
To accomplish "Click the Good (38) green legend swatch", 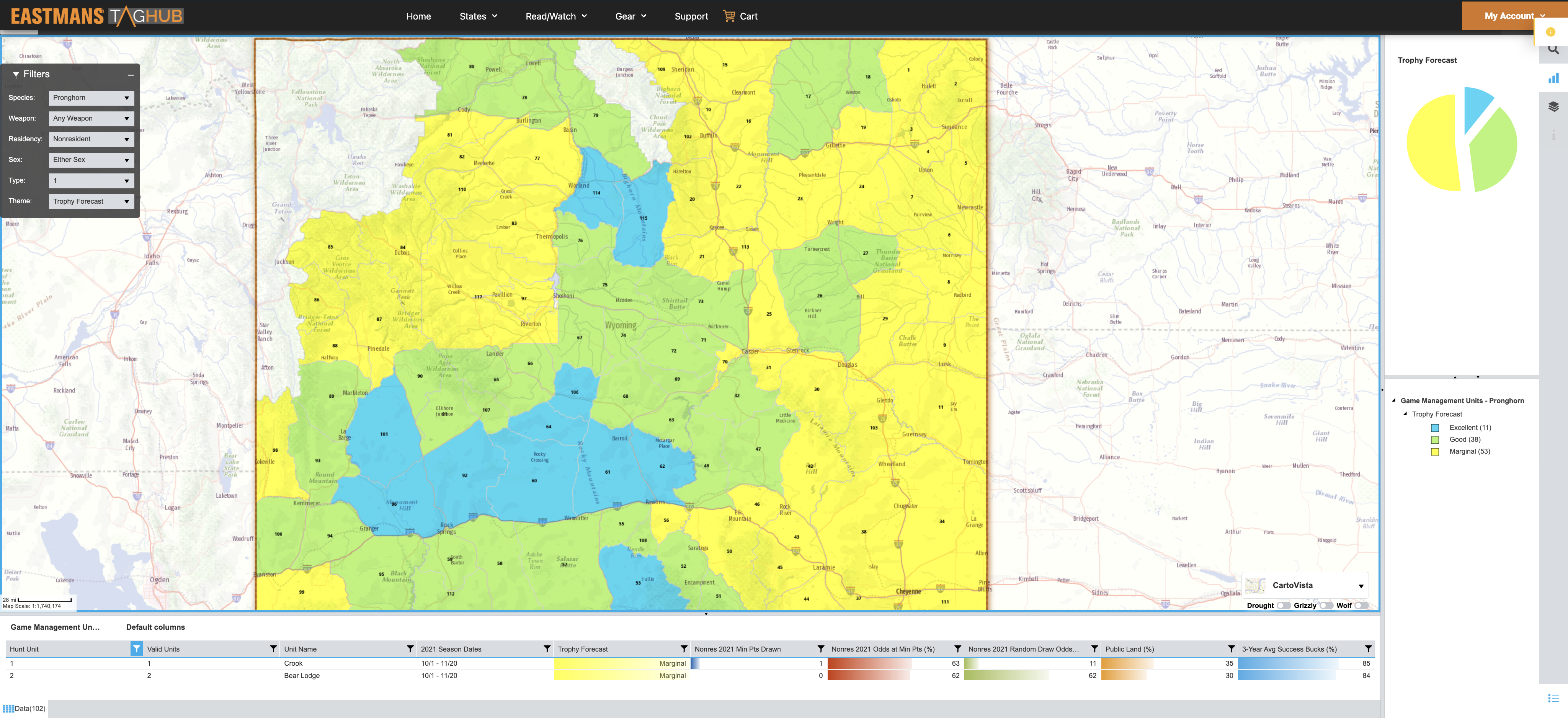I will [x=1435, y=439].
